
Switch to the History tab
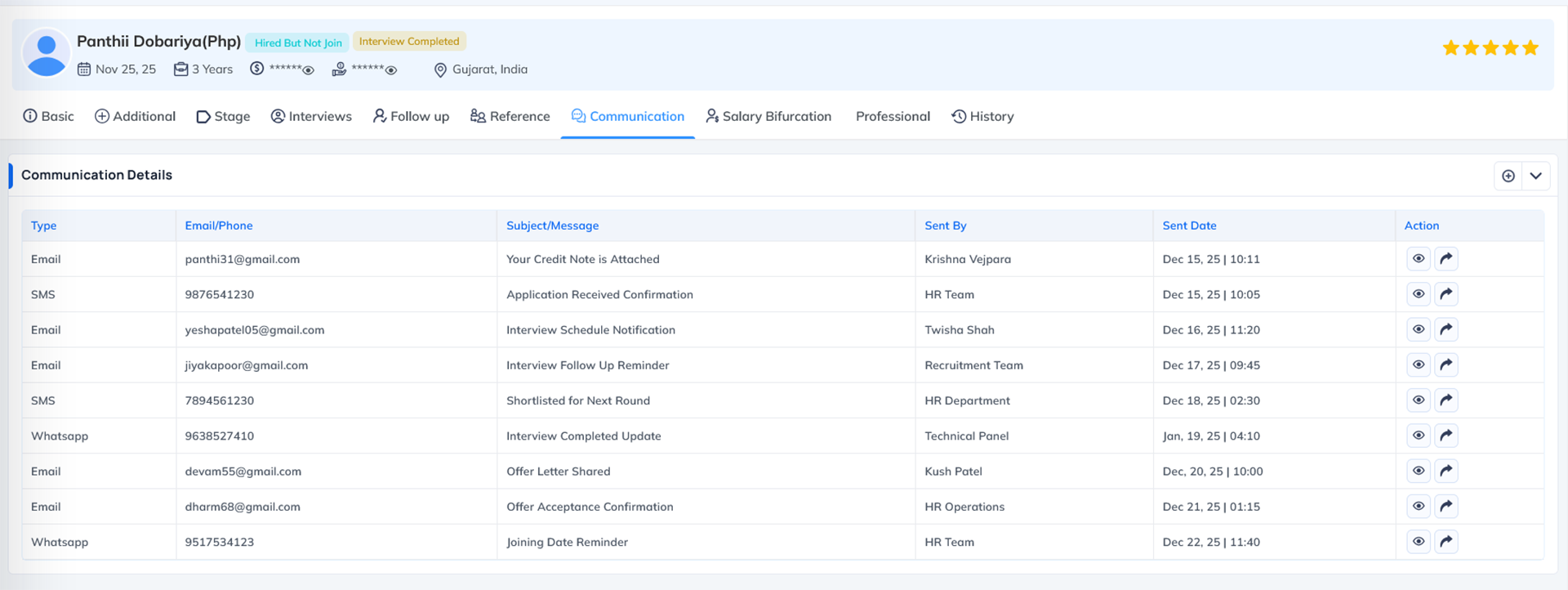click(982, 116)
